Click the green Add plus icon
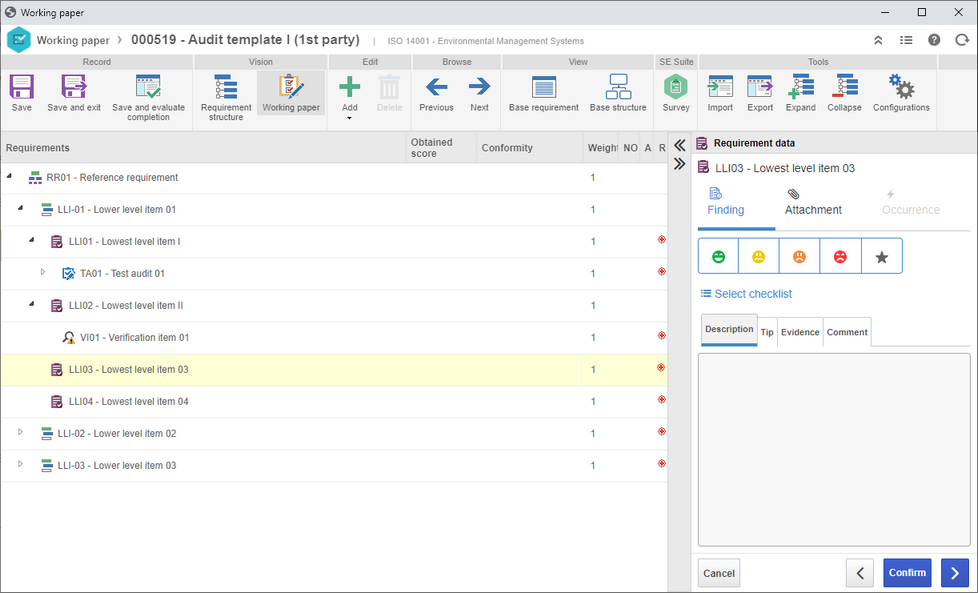Viewport: 978px width, 593px height. pos(349,87)
